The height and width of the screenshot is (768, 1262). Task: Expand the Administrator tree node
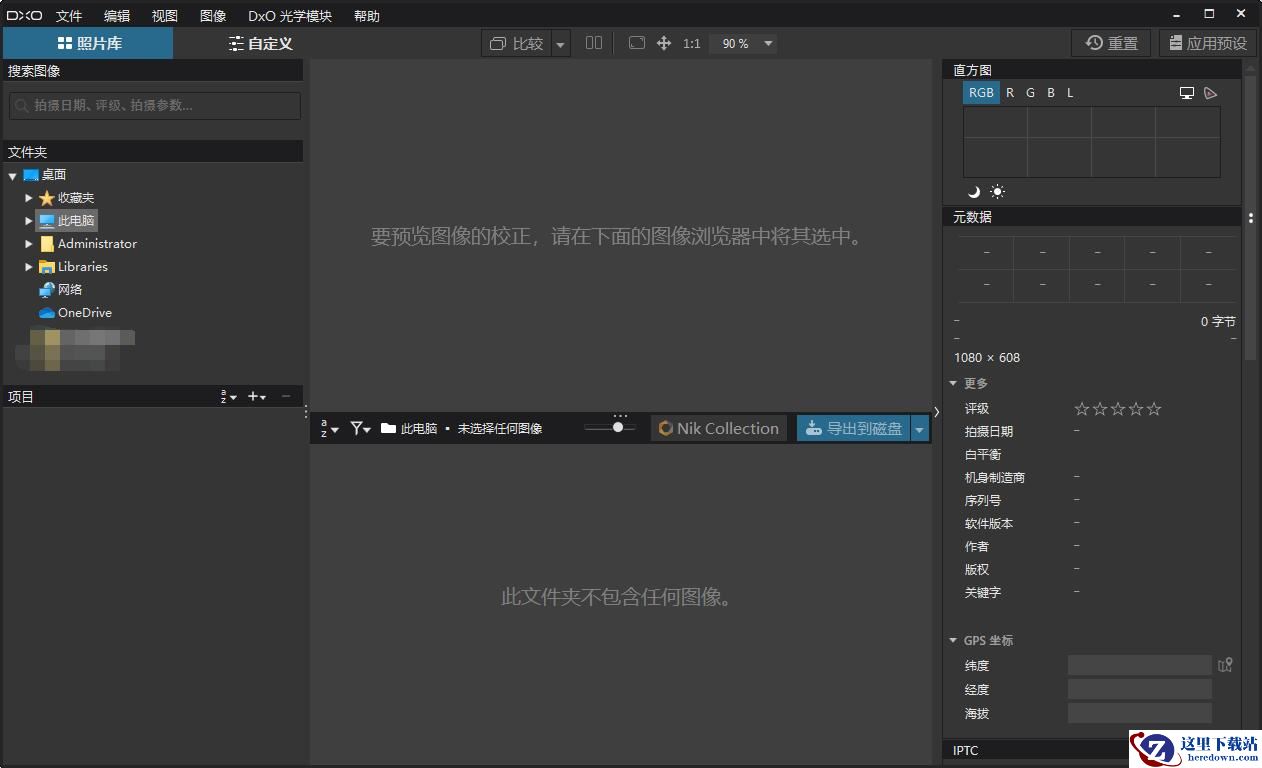[29, 244]
